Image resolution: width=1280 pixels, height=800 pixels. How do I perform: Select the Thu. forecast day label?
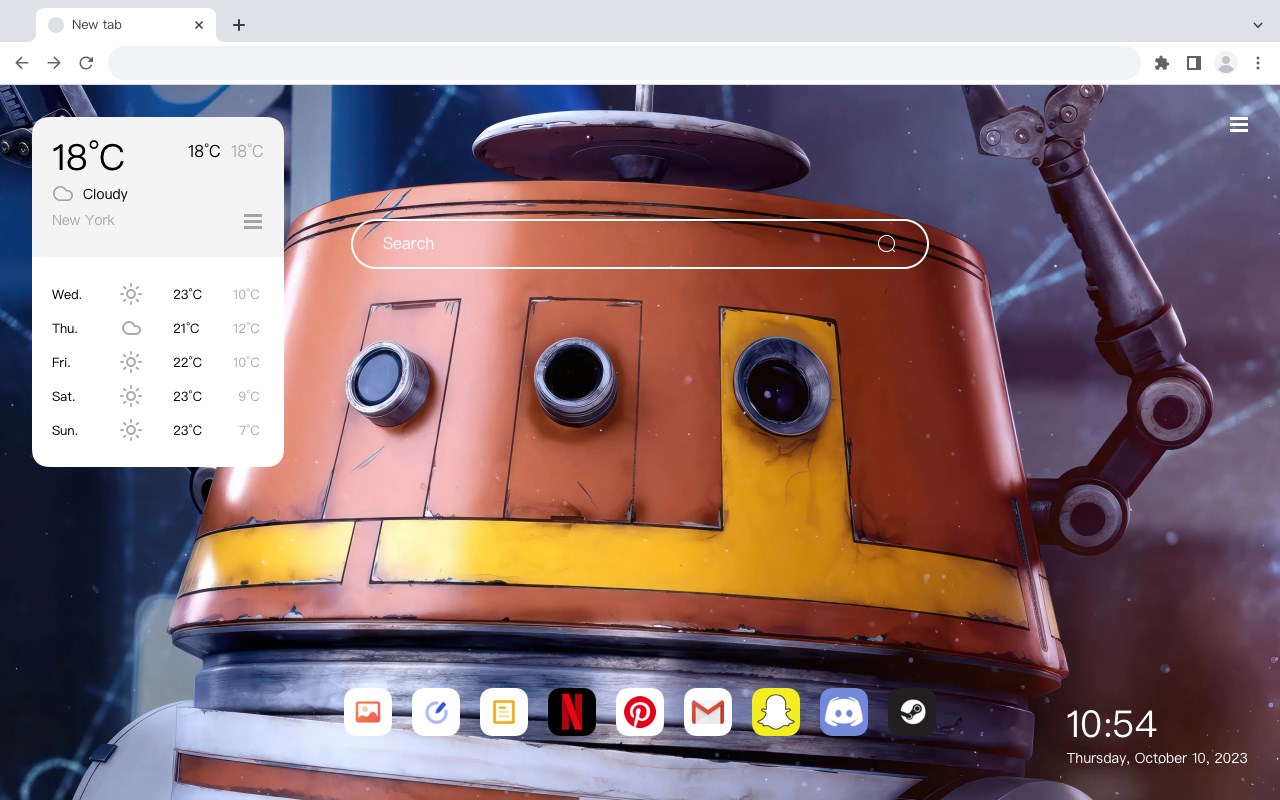coord(65,328)
